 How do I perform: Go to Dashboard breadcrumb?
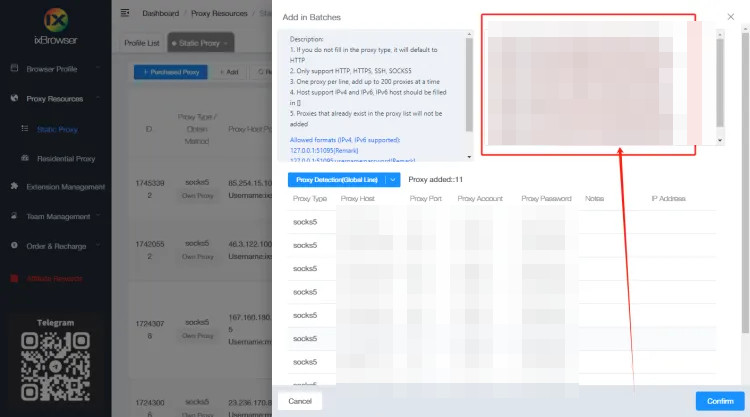point(160,13)
